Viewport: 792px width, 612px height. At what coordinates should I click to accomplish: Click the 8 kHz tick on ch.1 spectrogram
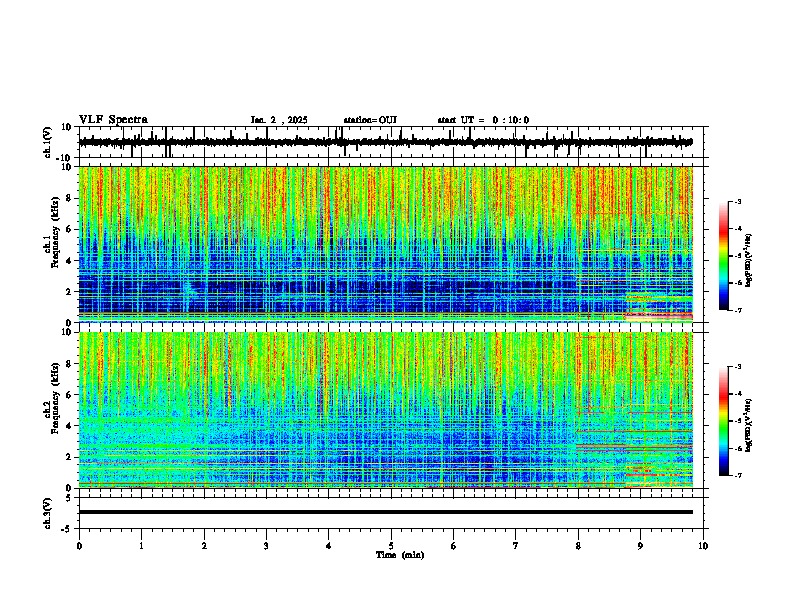click(x=70, y=198)
